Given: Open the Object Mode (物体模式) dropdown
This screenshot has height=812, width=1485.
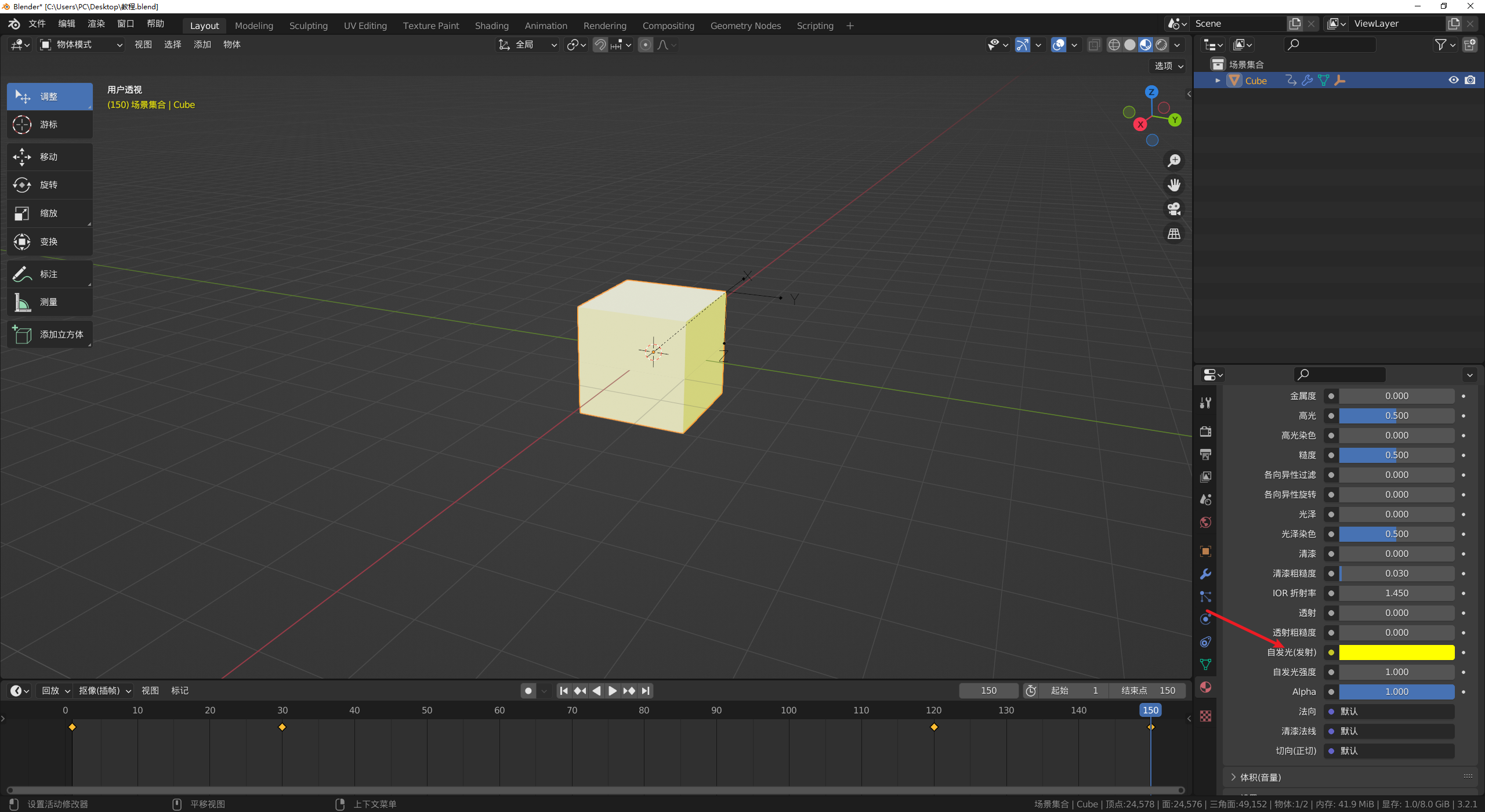Looking at the screenshot, I should tap(81, 45).
